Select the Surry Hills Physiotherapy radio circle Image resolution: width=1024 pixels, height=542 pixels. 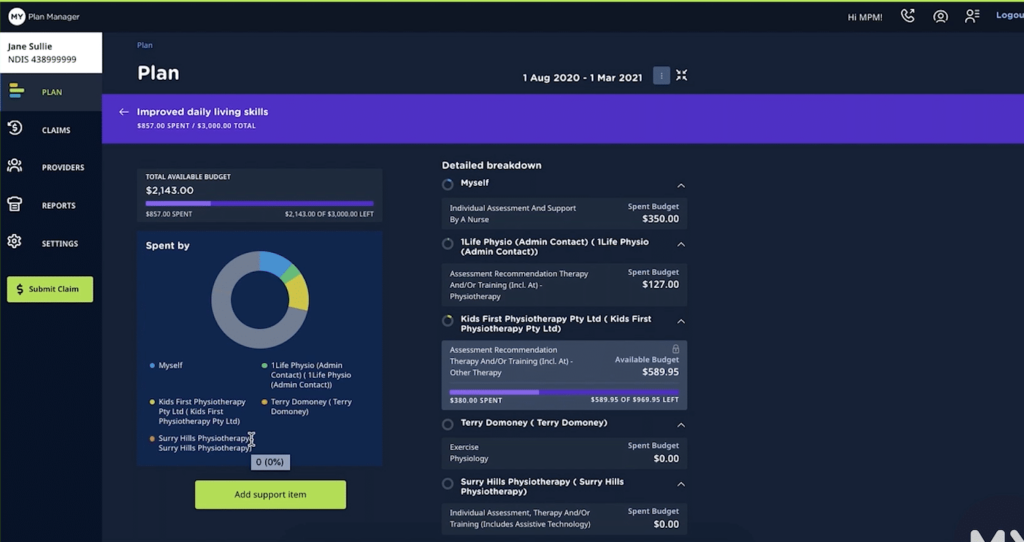point(448,484)
